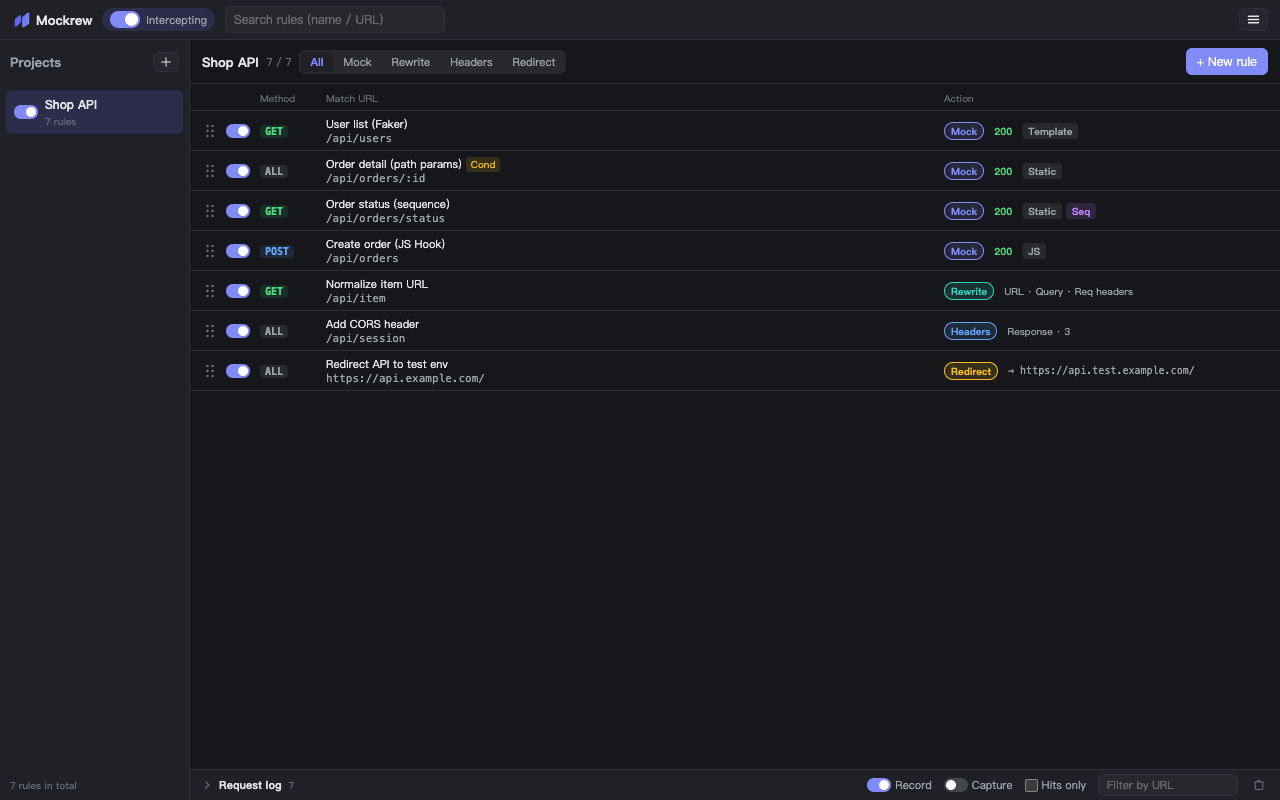This screenshot has height=800, width=1280.
Task: Disable the Shop API project switch
Action: pos(26,112)
